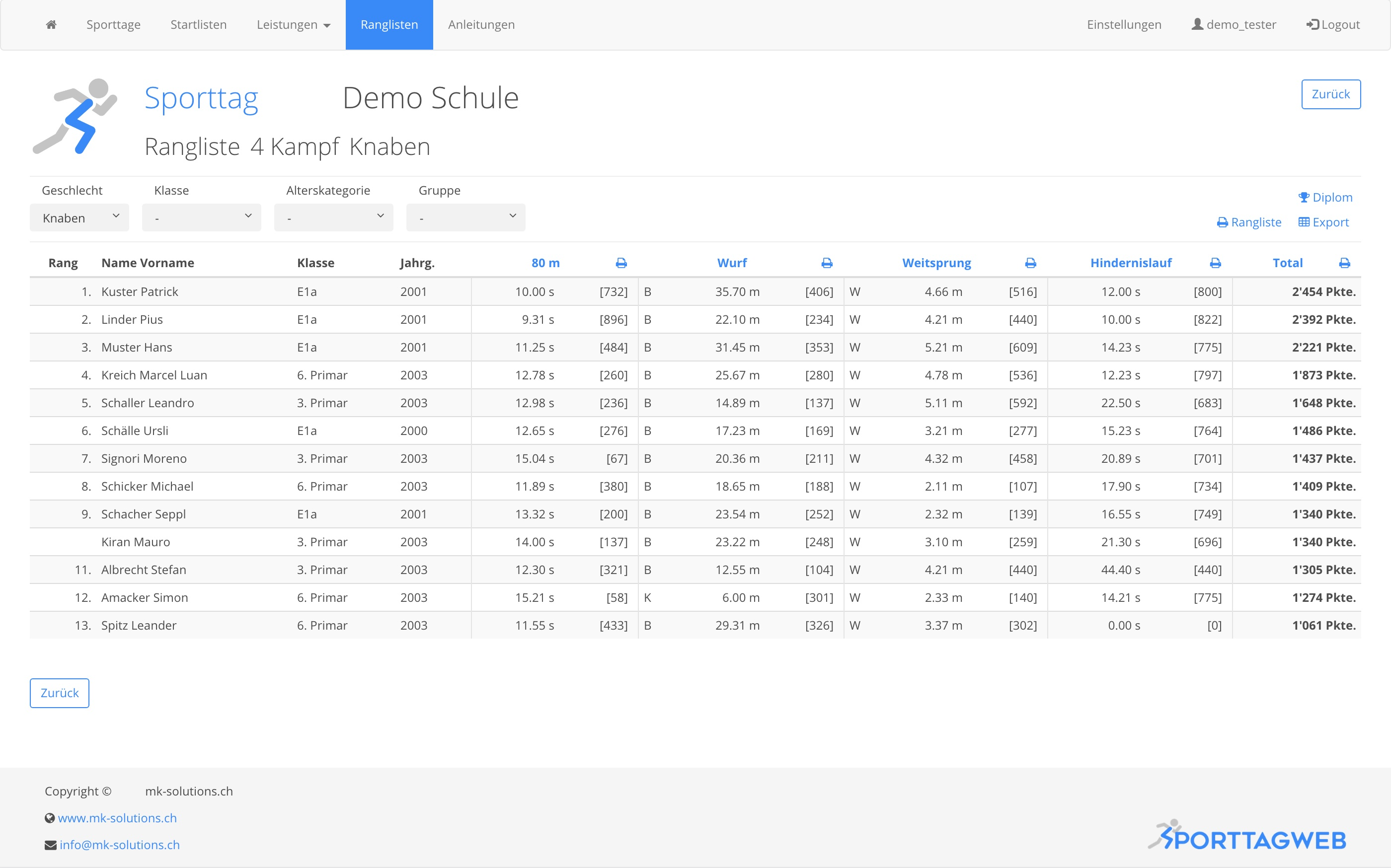Print the Total column ranking
Image resolution: width=1391 pixels, height=868 pixels.
1344,263
